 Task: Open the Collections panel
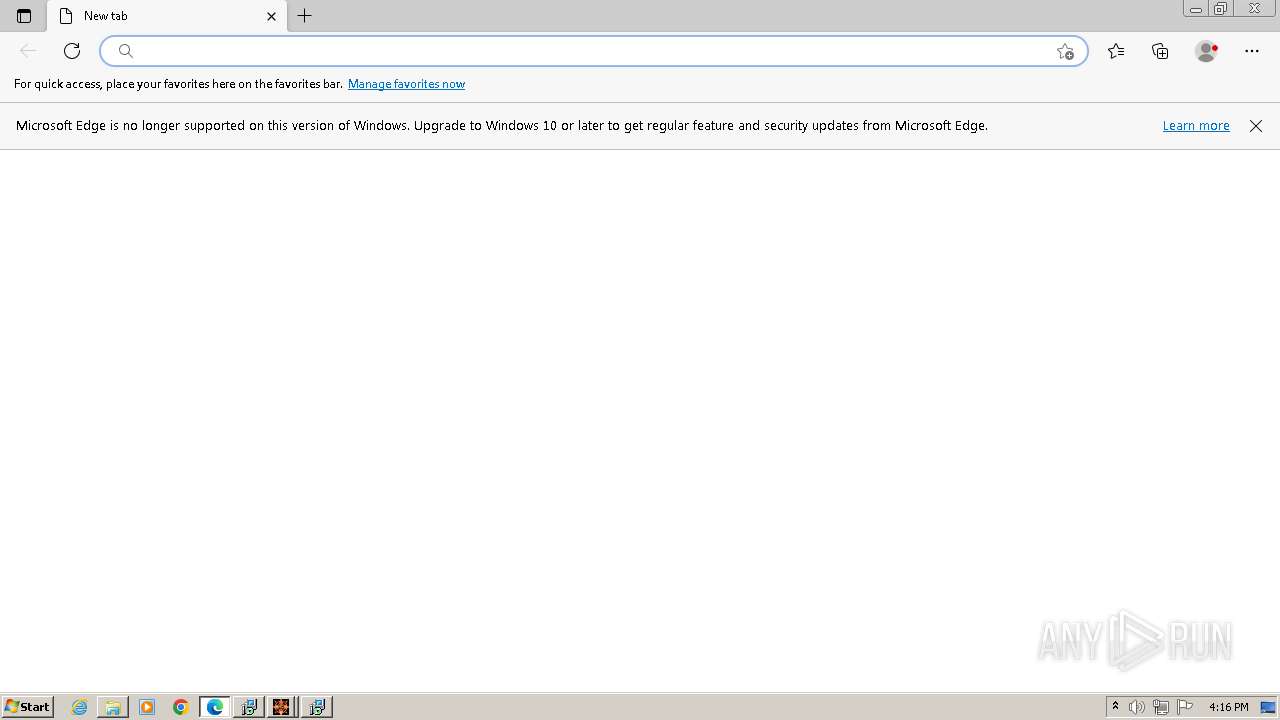[x=1160, y=51]
